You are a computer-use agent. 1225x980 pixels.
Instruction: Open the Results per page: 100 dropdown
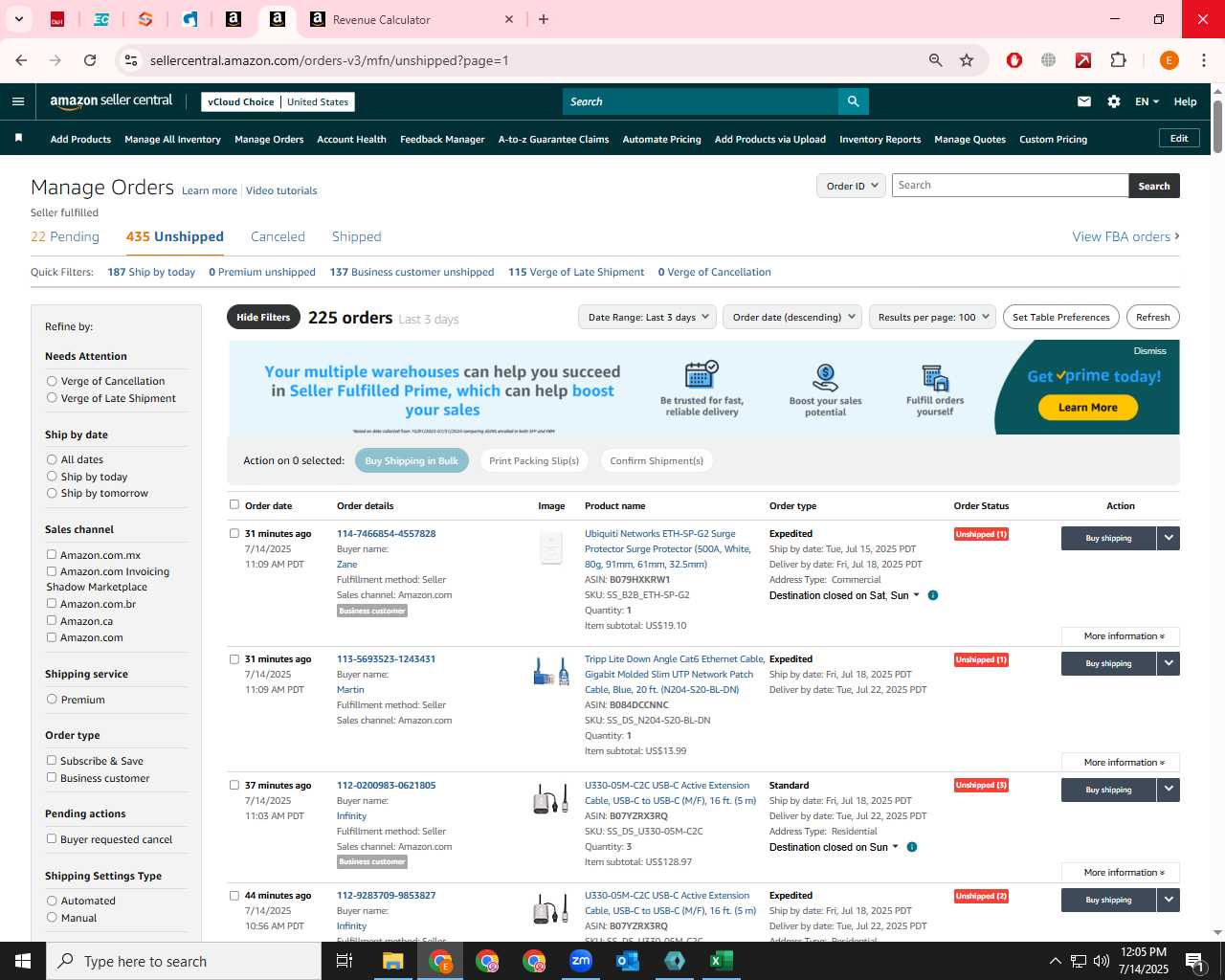pyautogui.click(x=932, y=317)
